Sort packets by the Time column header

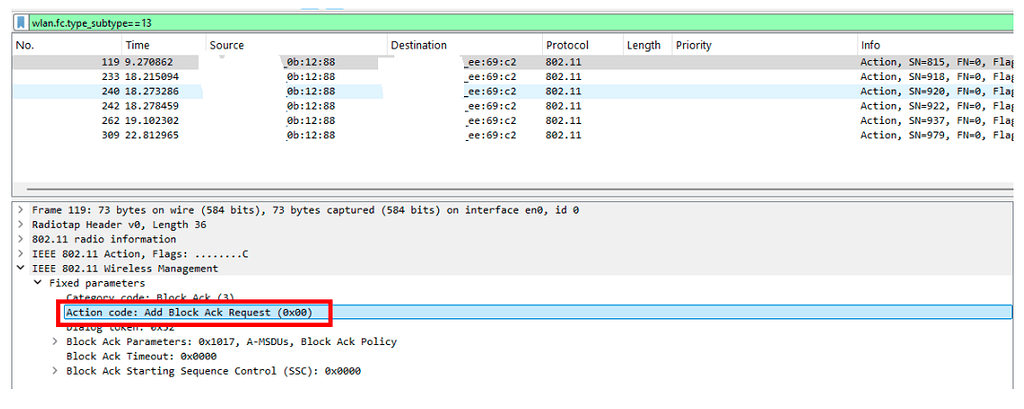[x=137, y=46]
